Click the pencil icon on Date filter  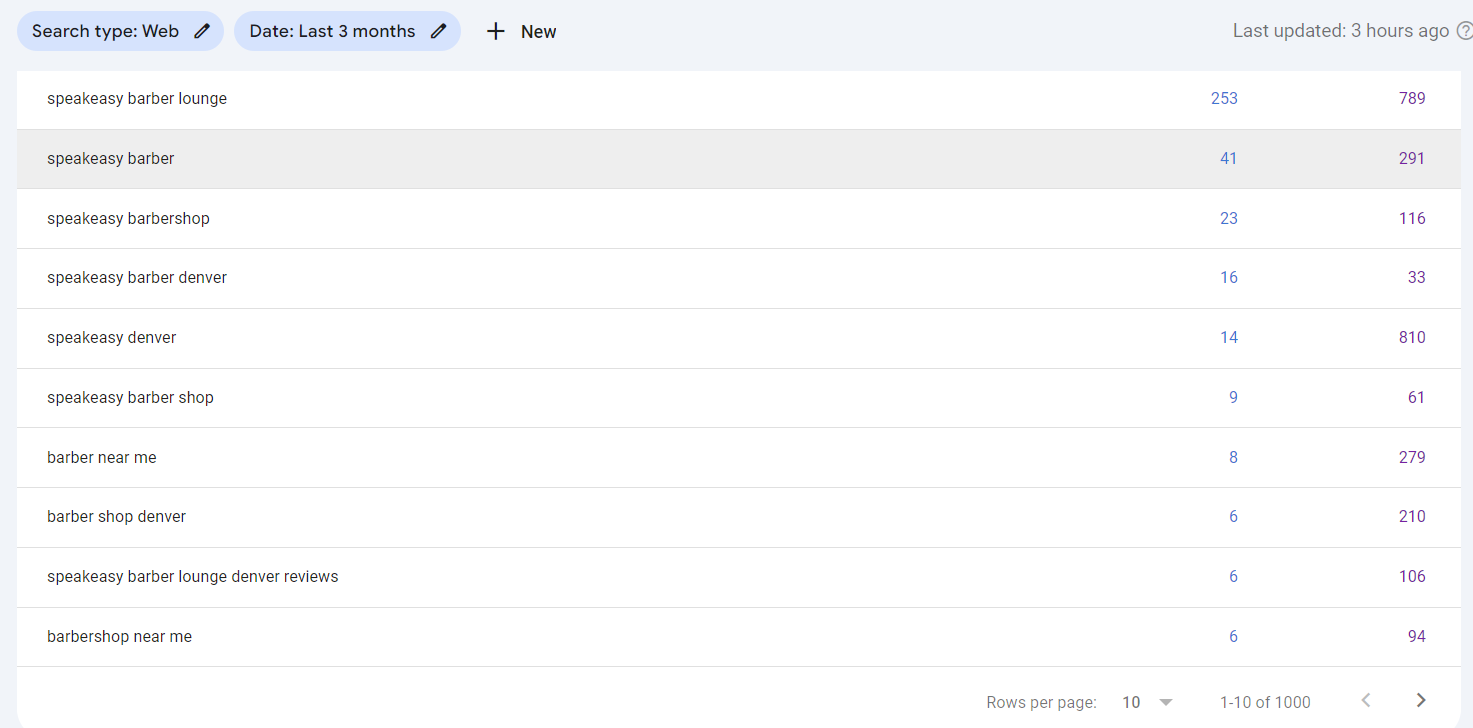(x=437, y=31)
